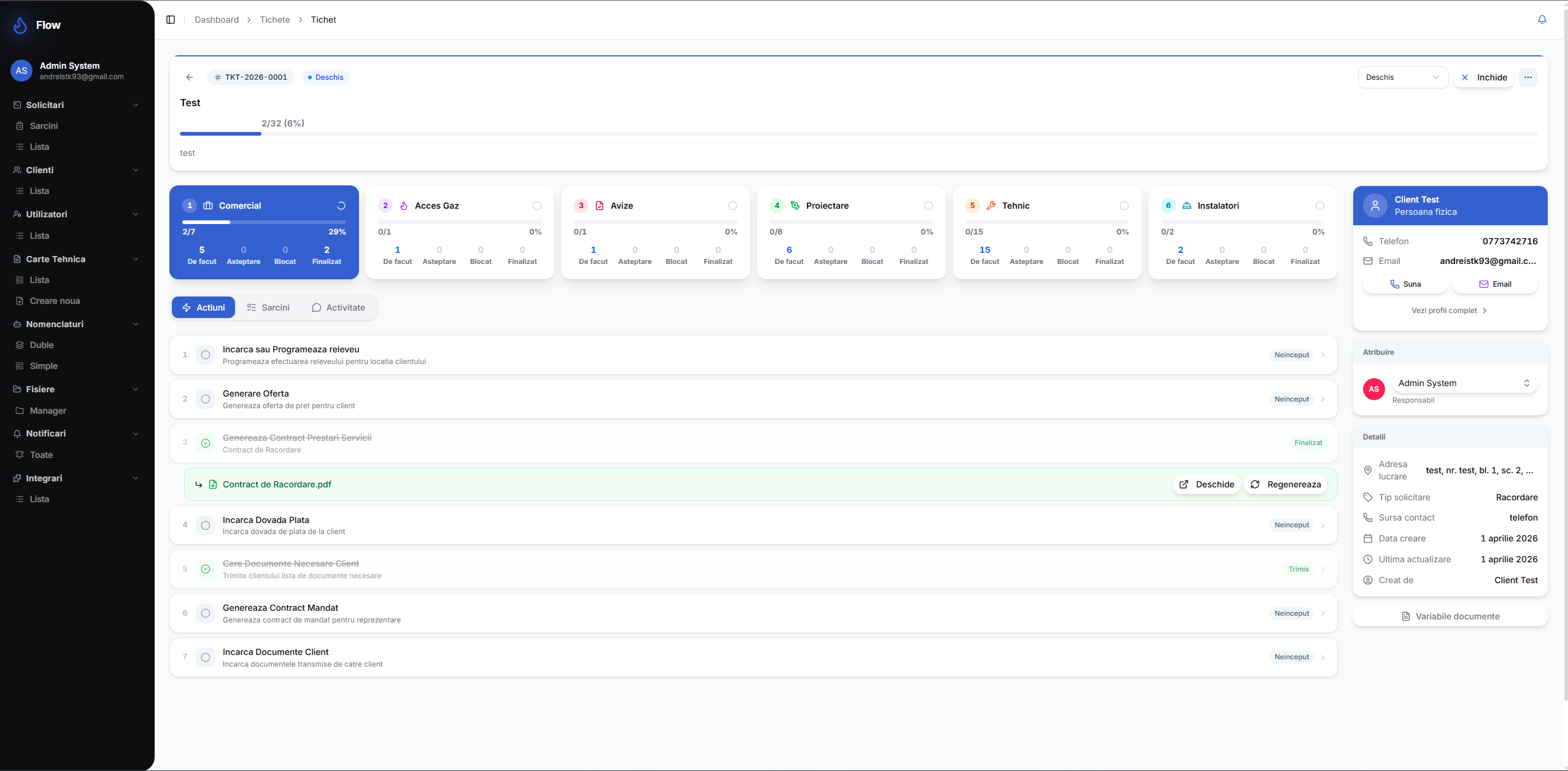
Task: Collapse the Nomenclaturi sidebar section
Action: click(x=135, y=324)
